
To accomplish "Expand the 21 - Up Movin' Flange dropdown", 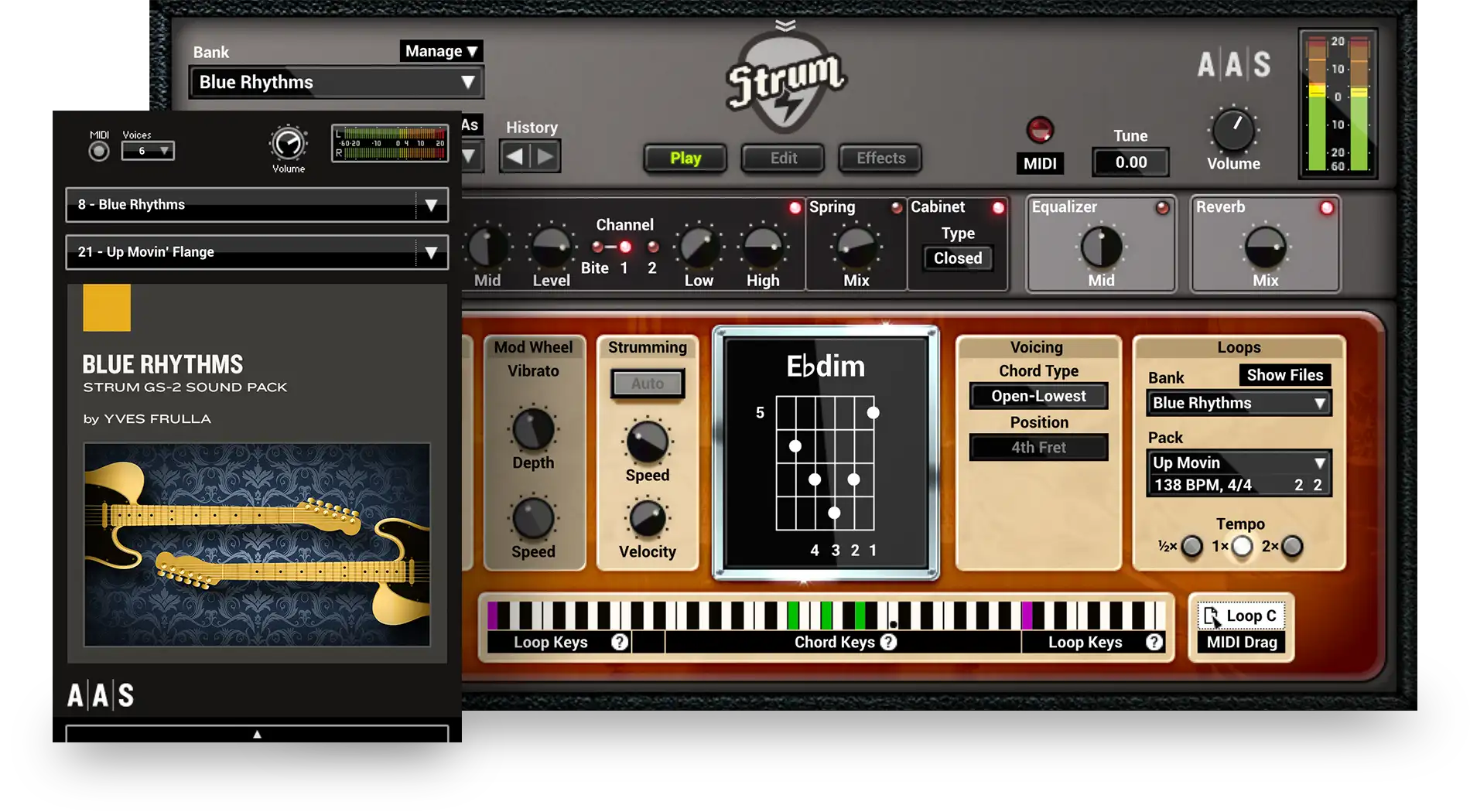I will [x=430, y=252].
